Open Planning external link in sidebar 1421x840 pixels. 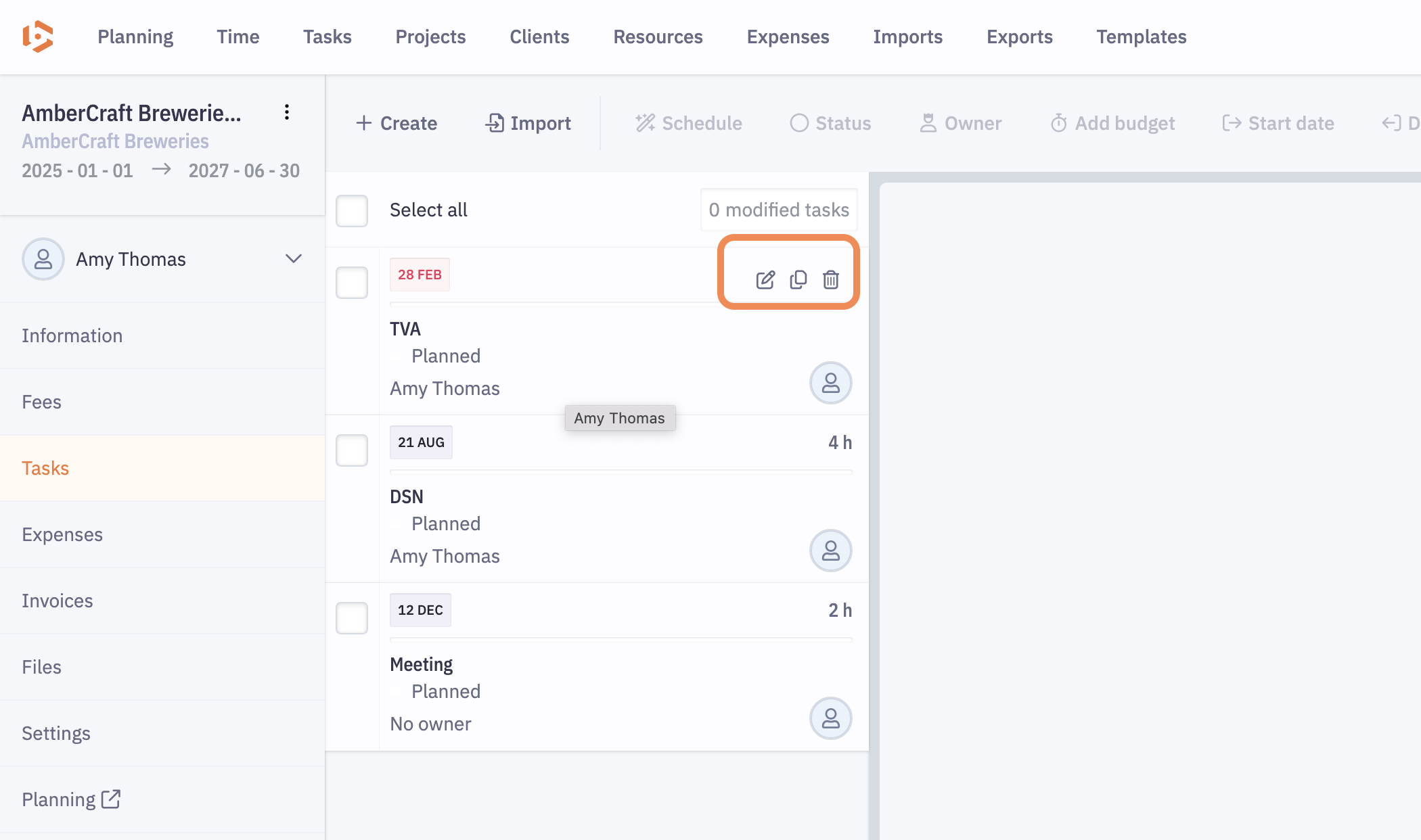pyautogui.click(x=71, y=799)
